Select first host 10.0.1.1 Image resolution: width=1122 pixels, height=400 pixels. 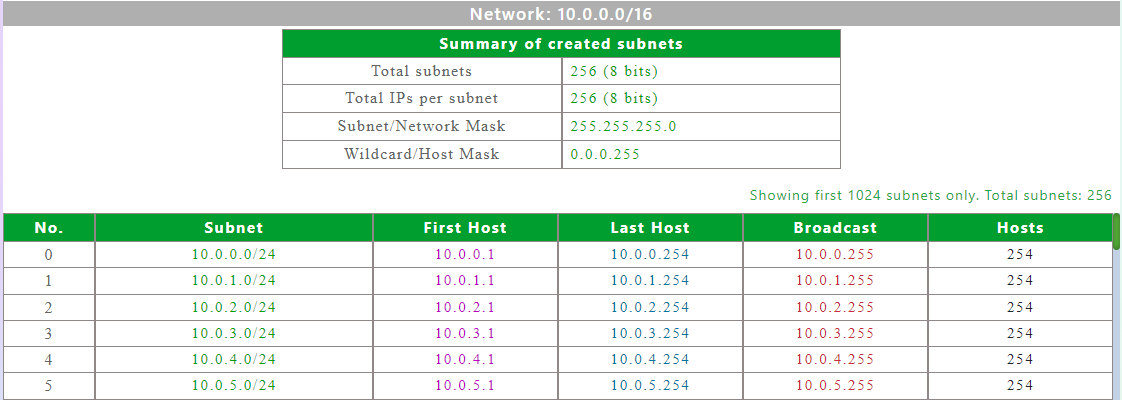[465, 281]
